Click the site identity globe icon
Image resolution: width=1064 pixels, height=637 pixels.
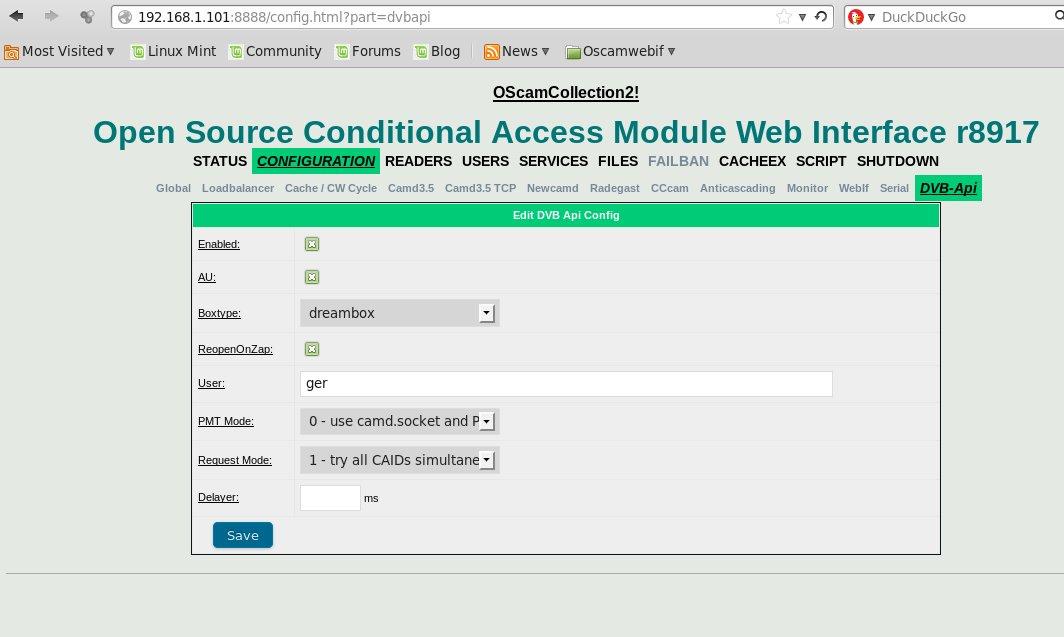click(125, 17)
